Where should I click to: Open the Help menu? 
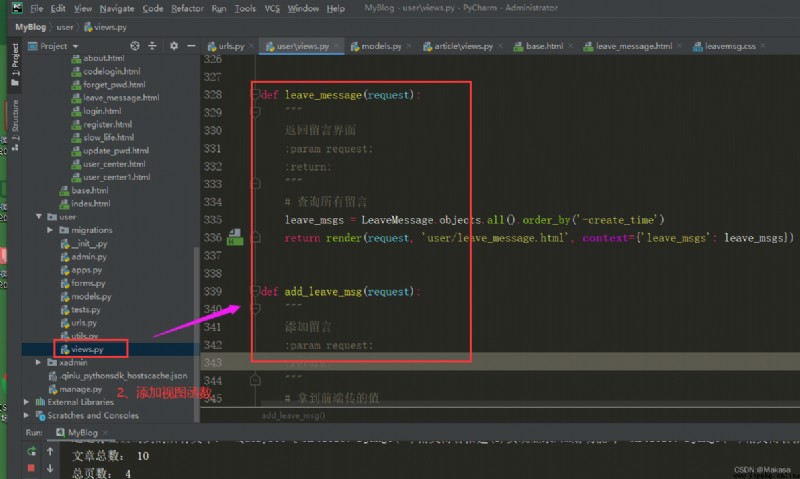(335, 8)
